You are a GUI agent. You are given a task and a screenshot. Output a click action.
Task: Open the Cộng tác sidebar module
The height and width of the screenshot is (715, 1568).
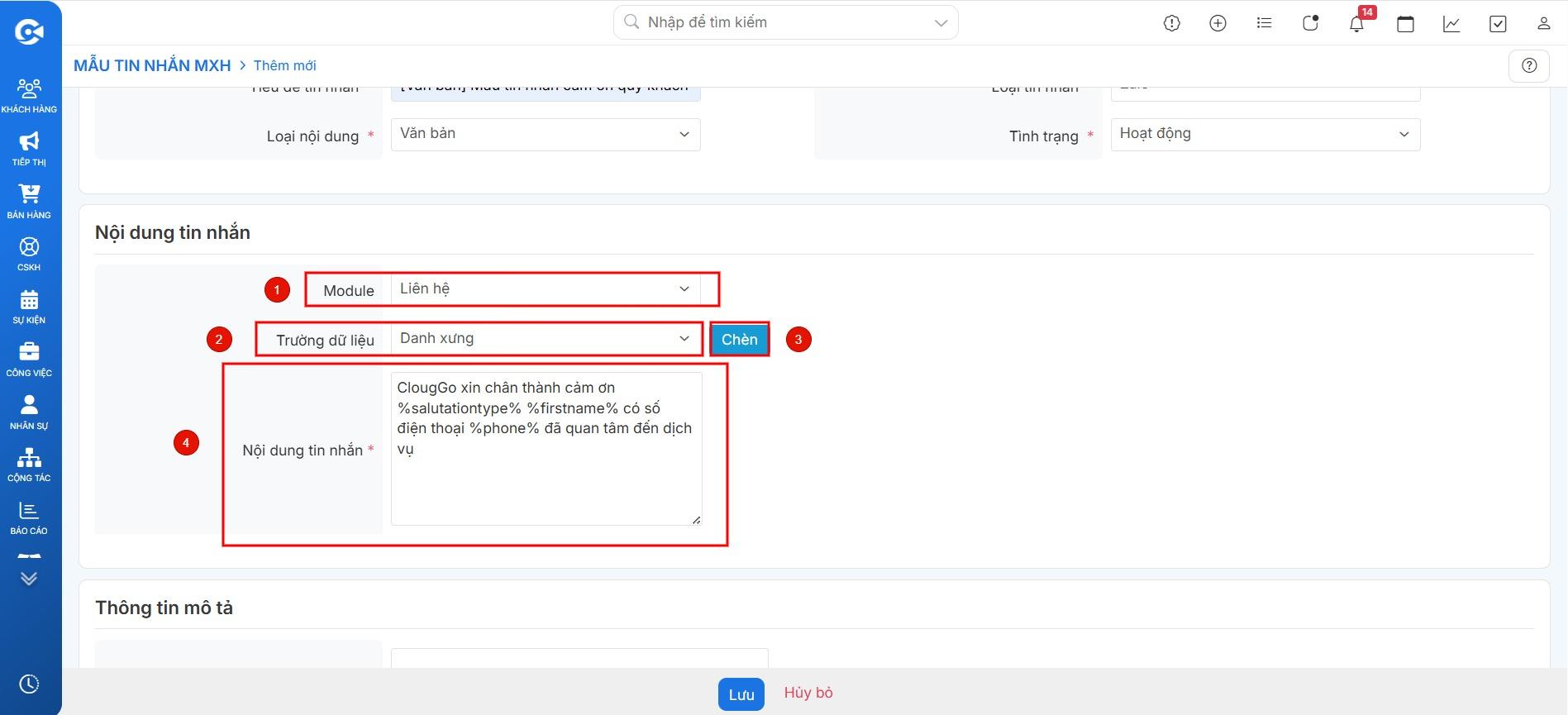pyautogui.click(x=29, y=465)
